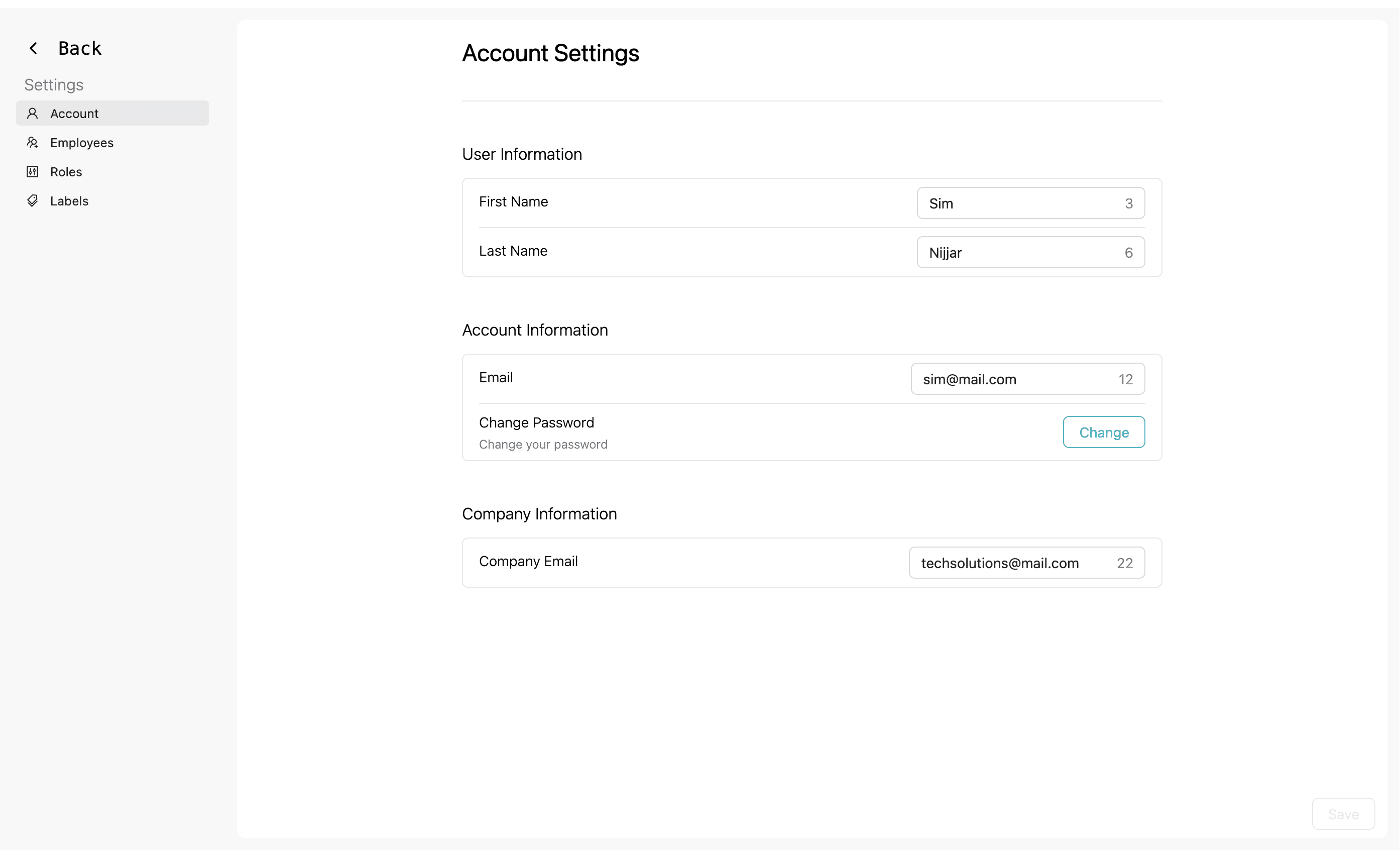Click the Email label text
1400x858 pixels.
click(496, 377)
